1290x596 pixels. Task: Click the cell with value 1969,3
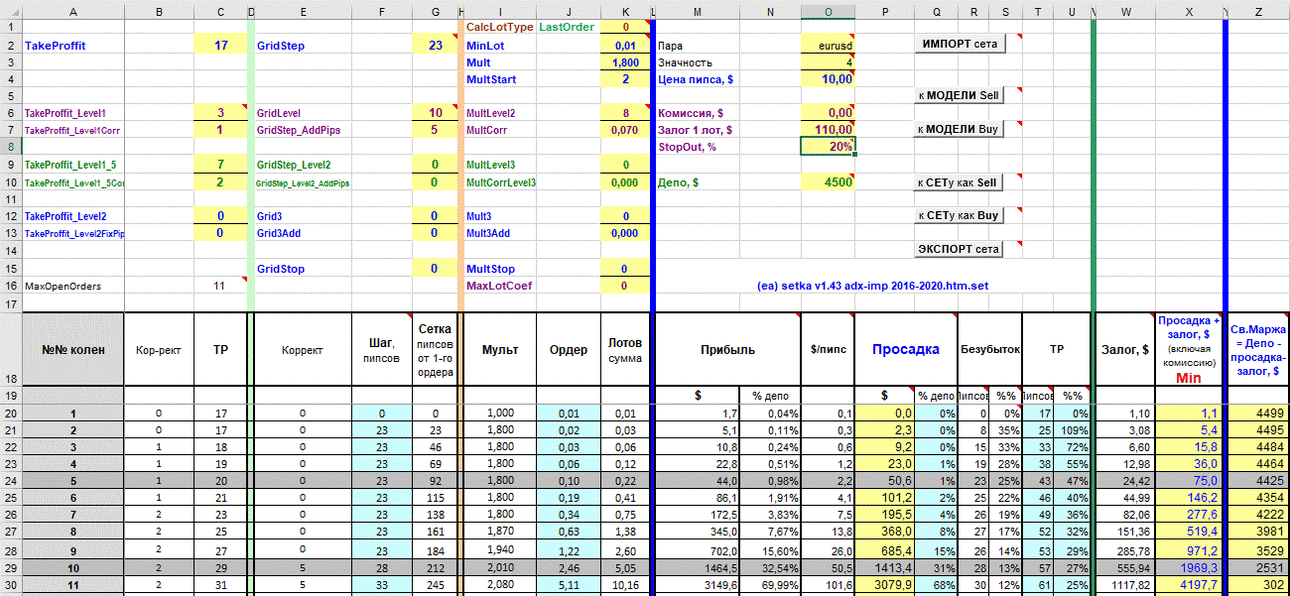[x=1189, y=568]
